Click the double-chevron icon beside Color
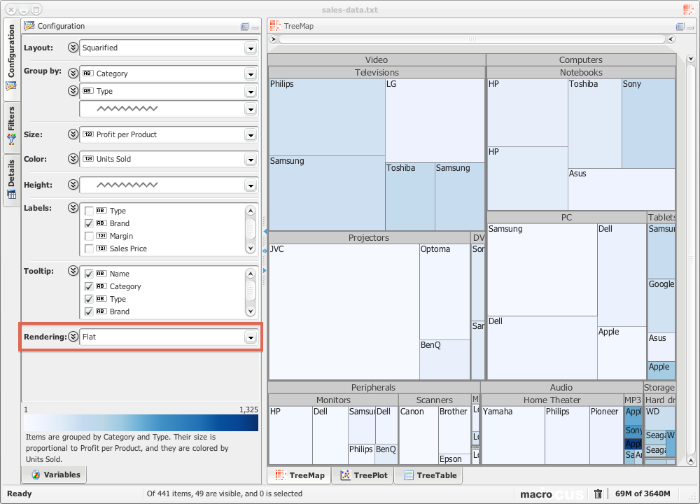Image resolution: width=700 pixels, height=504 pixels. (73, 159)
